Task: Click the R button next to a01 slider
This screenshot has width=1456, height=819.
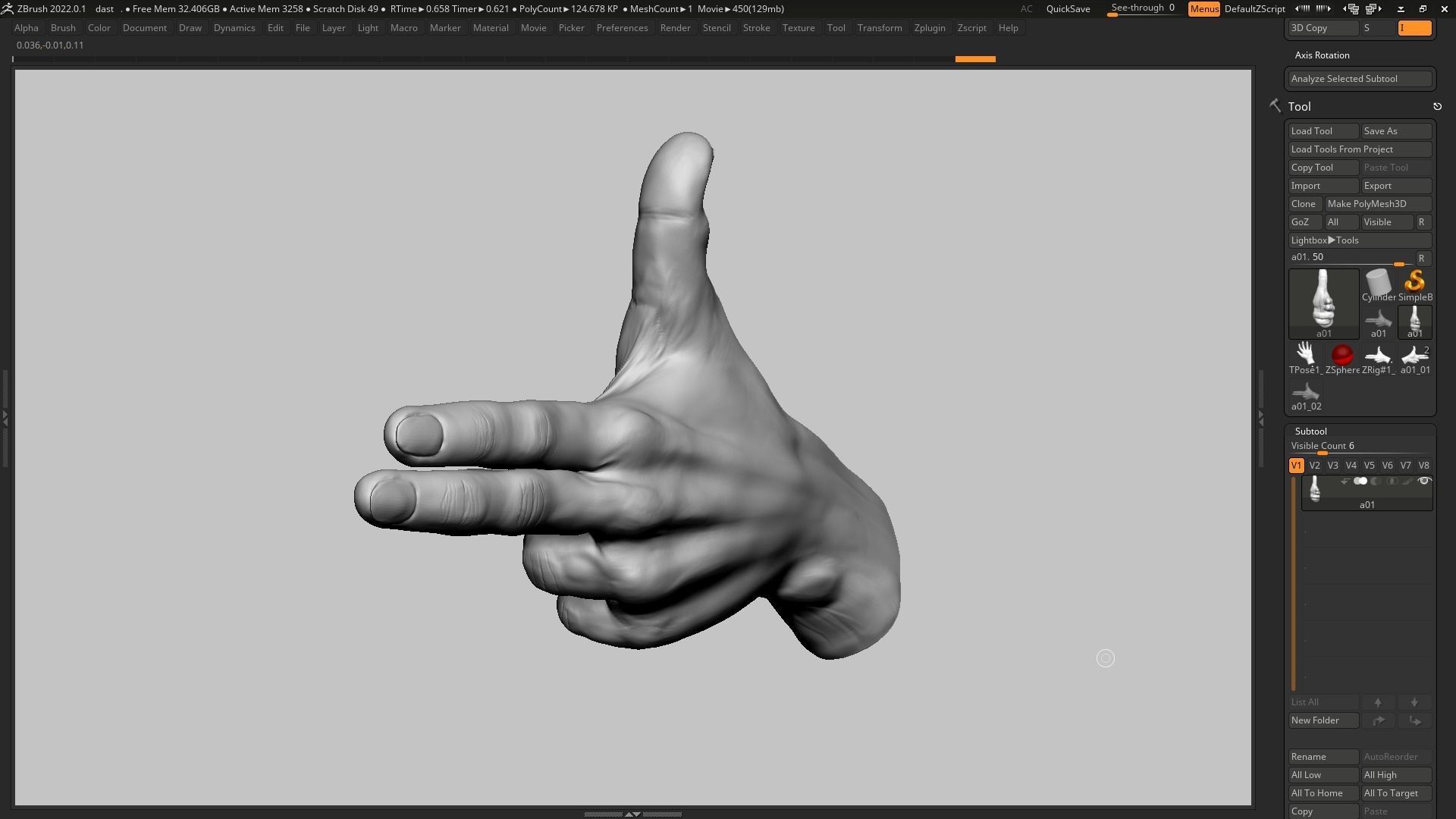Action: click(1422, 259)
